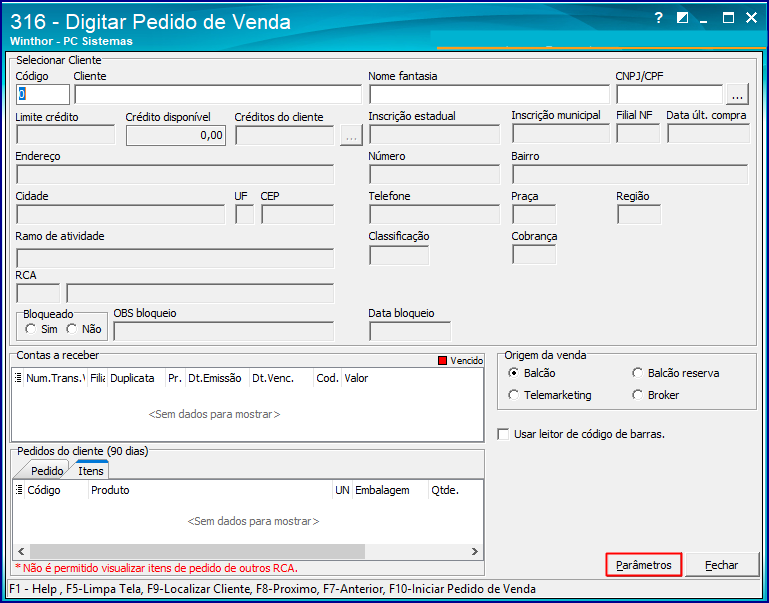
Task: Open grid menu icon in Contas a receber
Action: (18, 377)
